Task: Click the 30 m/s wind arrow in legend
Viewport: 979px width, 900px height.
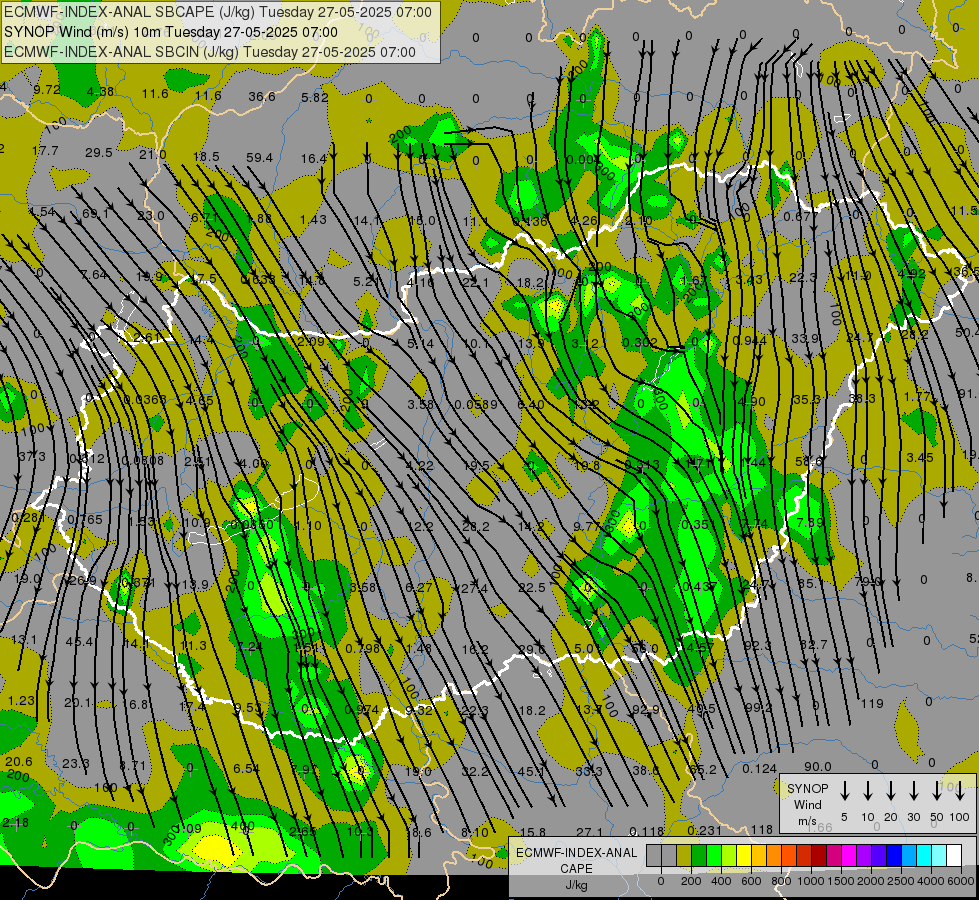Action: (913, 791)
